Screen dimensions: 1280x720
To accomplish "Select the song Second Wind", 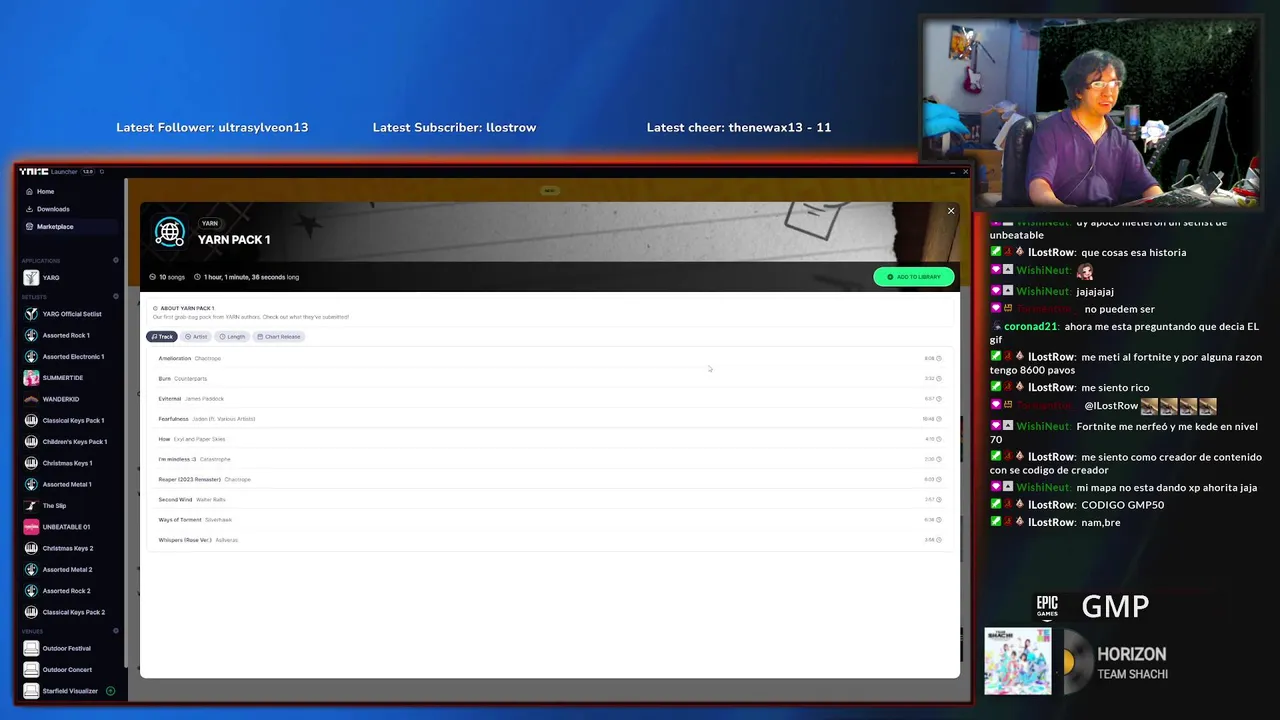I will [x=549, y=499].
